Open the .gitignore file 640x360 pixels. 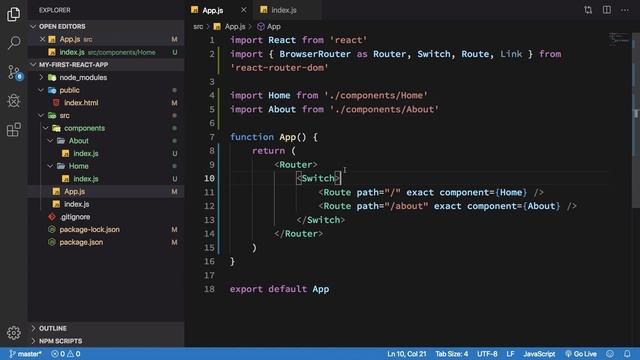(106, 216)
